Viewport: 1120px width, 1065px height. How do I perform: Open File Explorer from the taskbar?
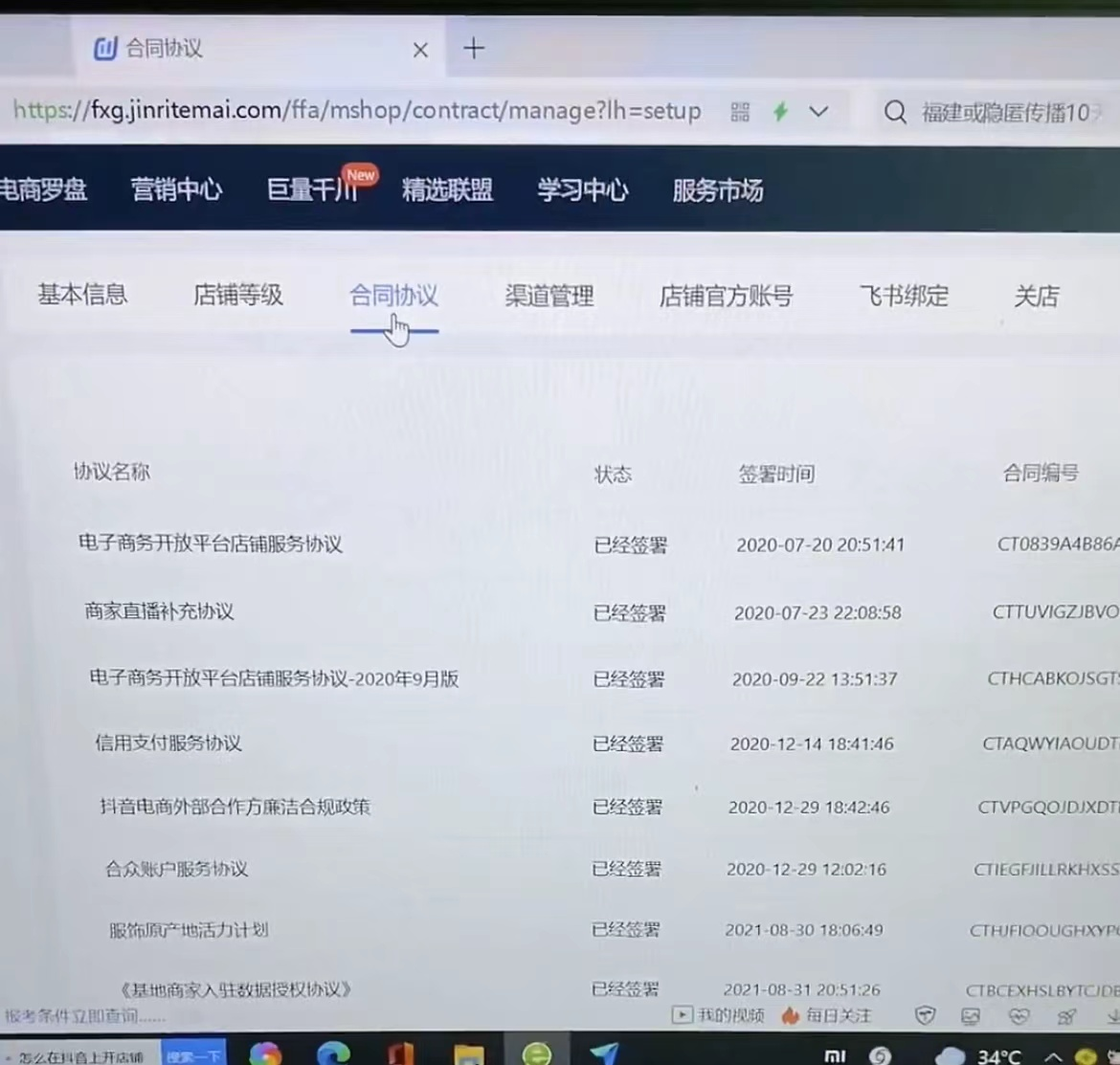pyautogui.click(x=468, y=1054)
